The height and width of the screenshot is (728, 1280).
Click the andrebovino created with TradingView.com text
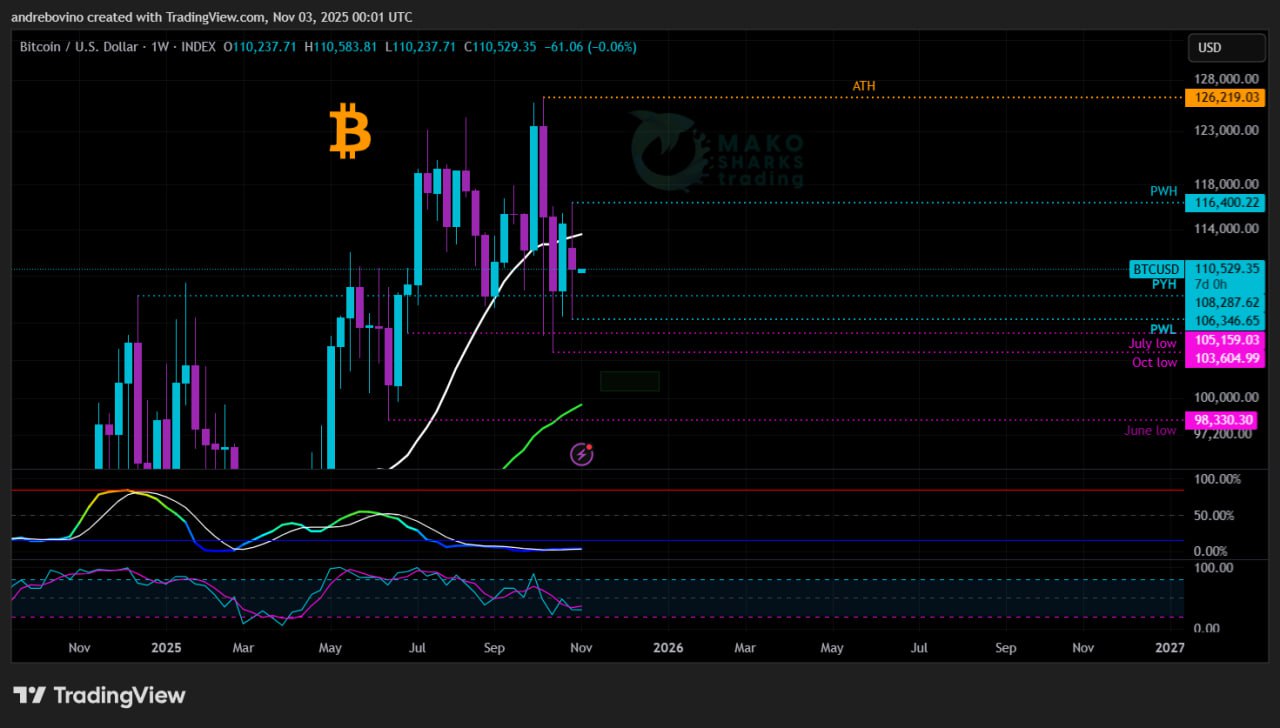(x=211, y=17)
